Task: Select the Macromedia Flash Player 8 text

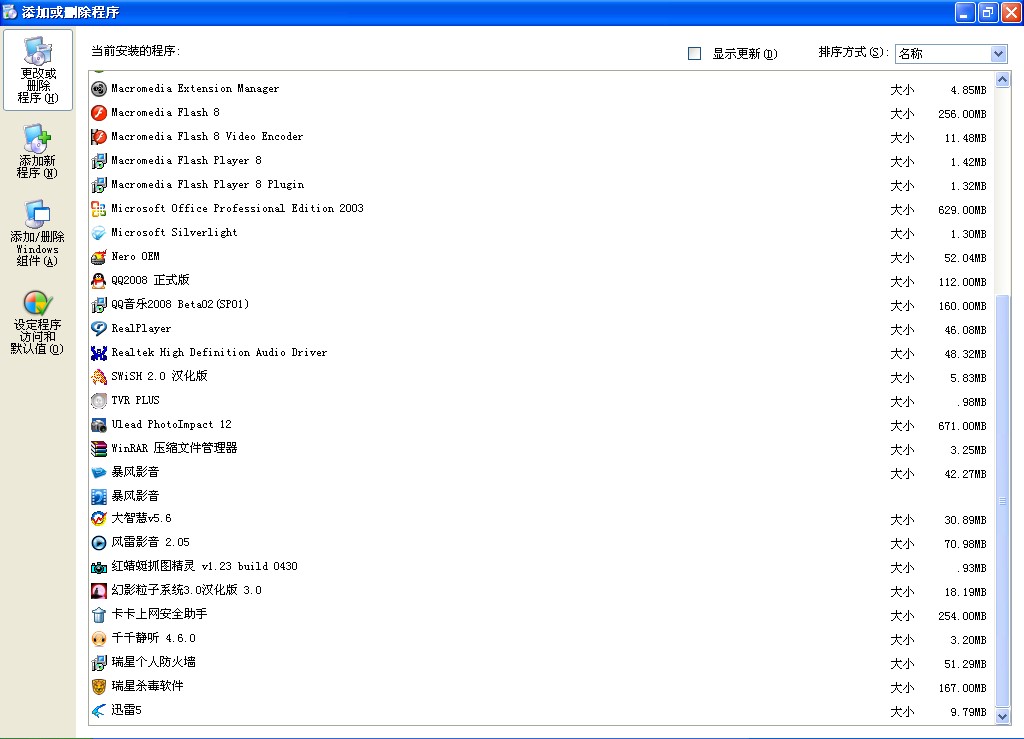Action: pyautogui.click(x=186, y=161)
